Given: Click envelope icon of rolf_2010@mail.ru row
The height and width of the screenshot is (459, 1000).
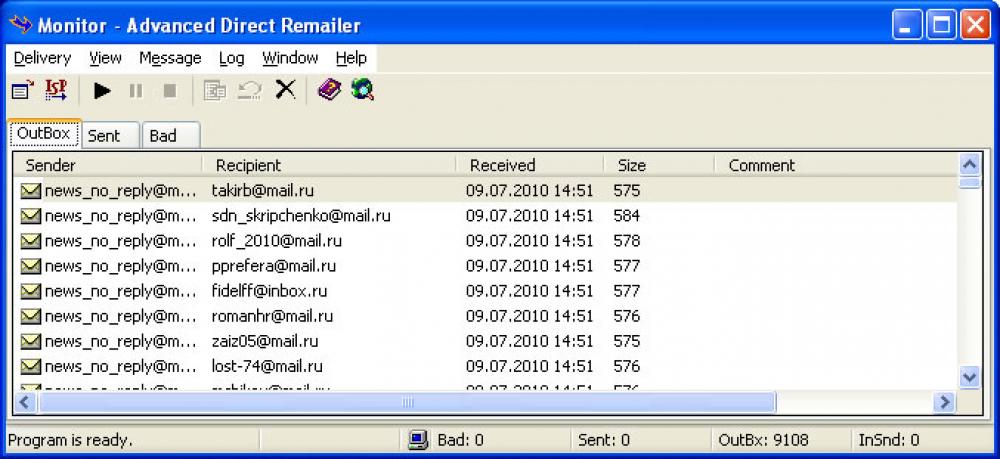Looking at the screenshot, I should point(31,241).
